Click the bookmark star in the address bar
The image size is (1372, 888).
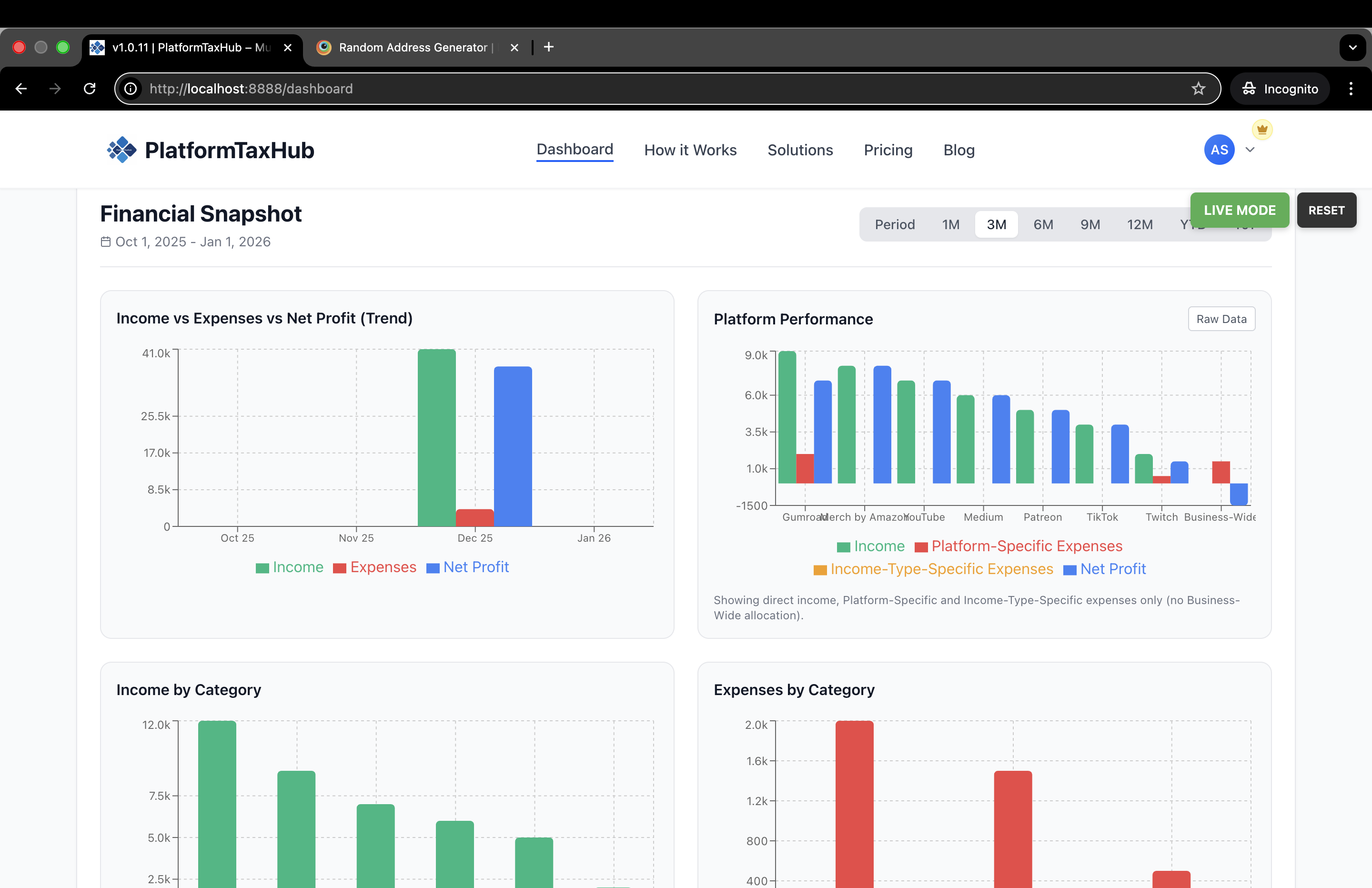[1198, 88]
